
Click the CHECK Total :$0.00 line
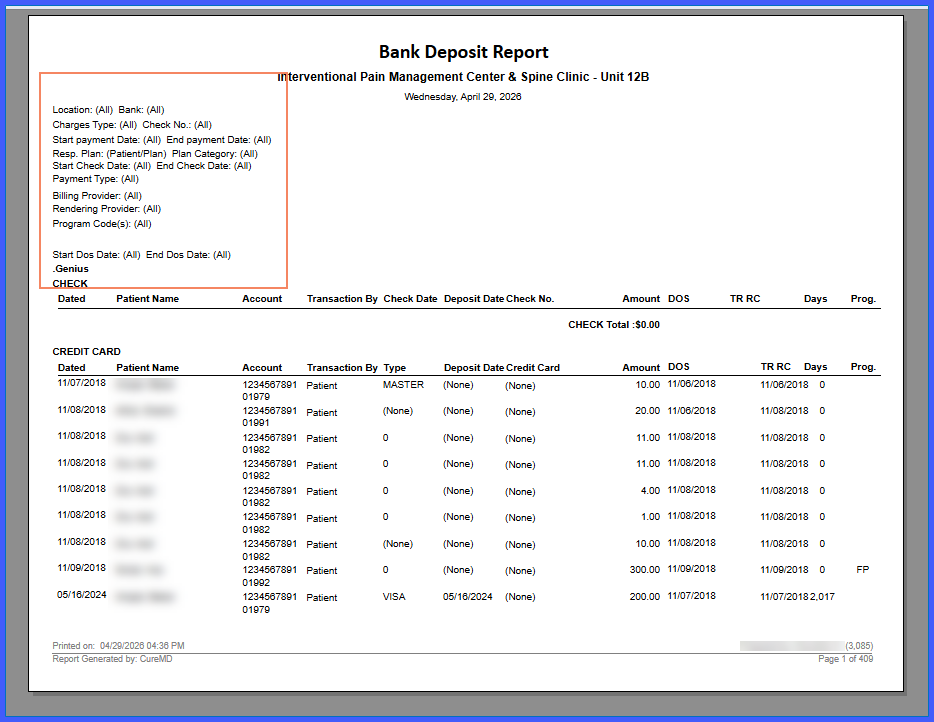coord(614,325)
